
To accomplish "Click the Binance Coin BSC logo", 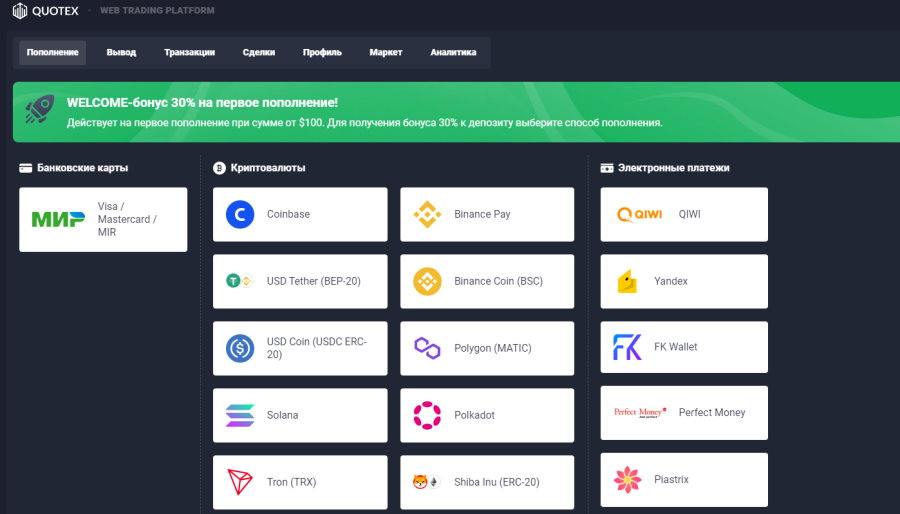I will click(428, 281).
